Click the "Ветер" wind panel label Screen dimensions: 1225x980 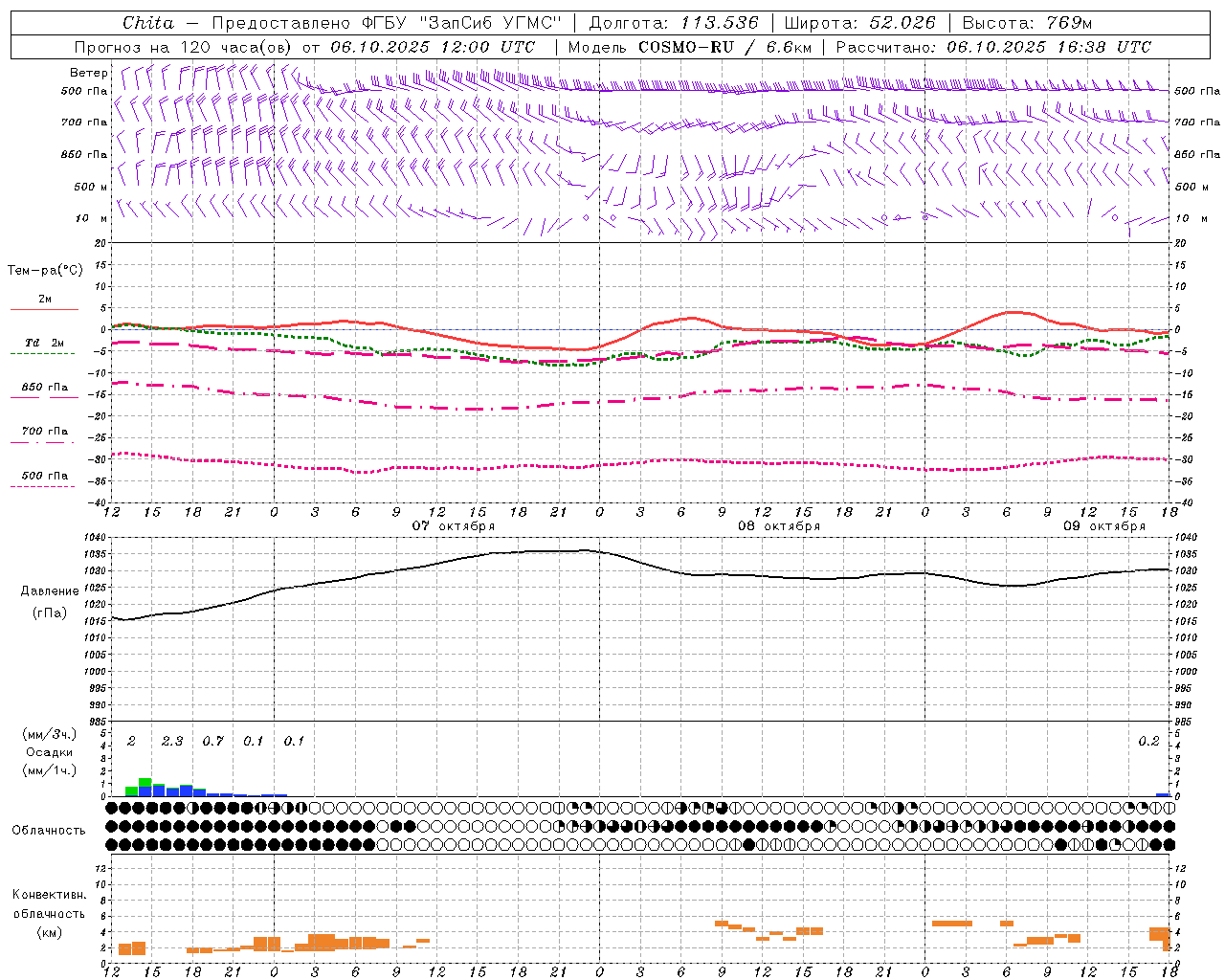pos(89,73)
